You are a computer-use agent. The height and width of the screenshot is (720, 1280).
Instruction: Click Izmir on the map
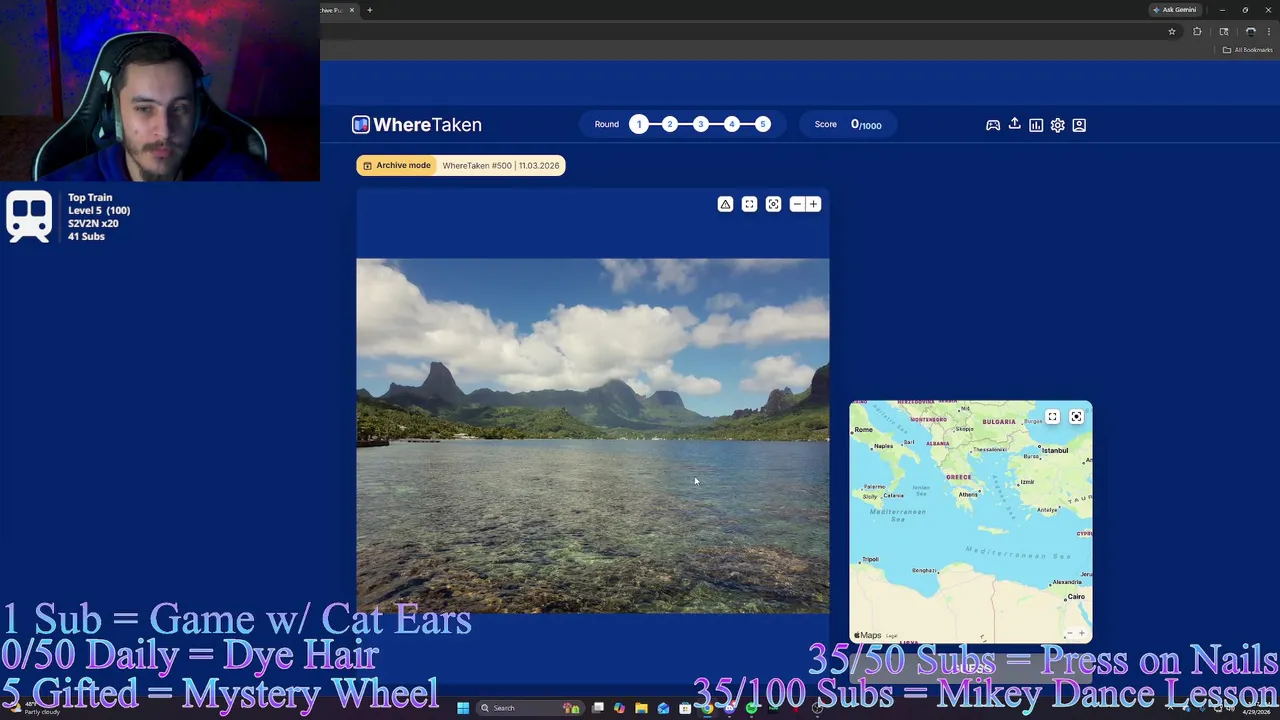tap(1026, 482)
